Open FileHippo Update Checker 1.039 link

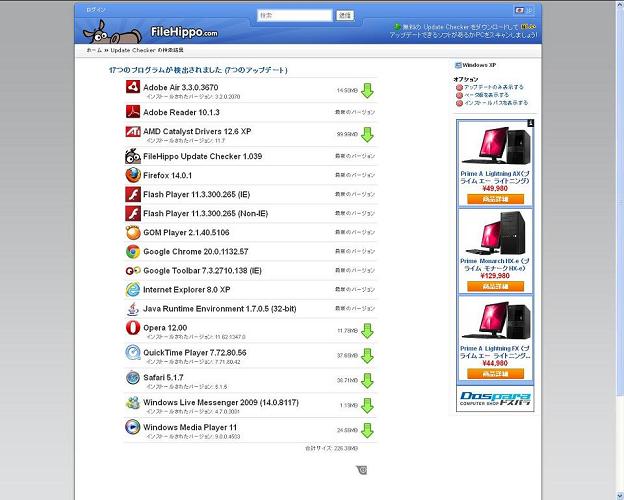(x=203, y=156)
